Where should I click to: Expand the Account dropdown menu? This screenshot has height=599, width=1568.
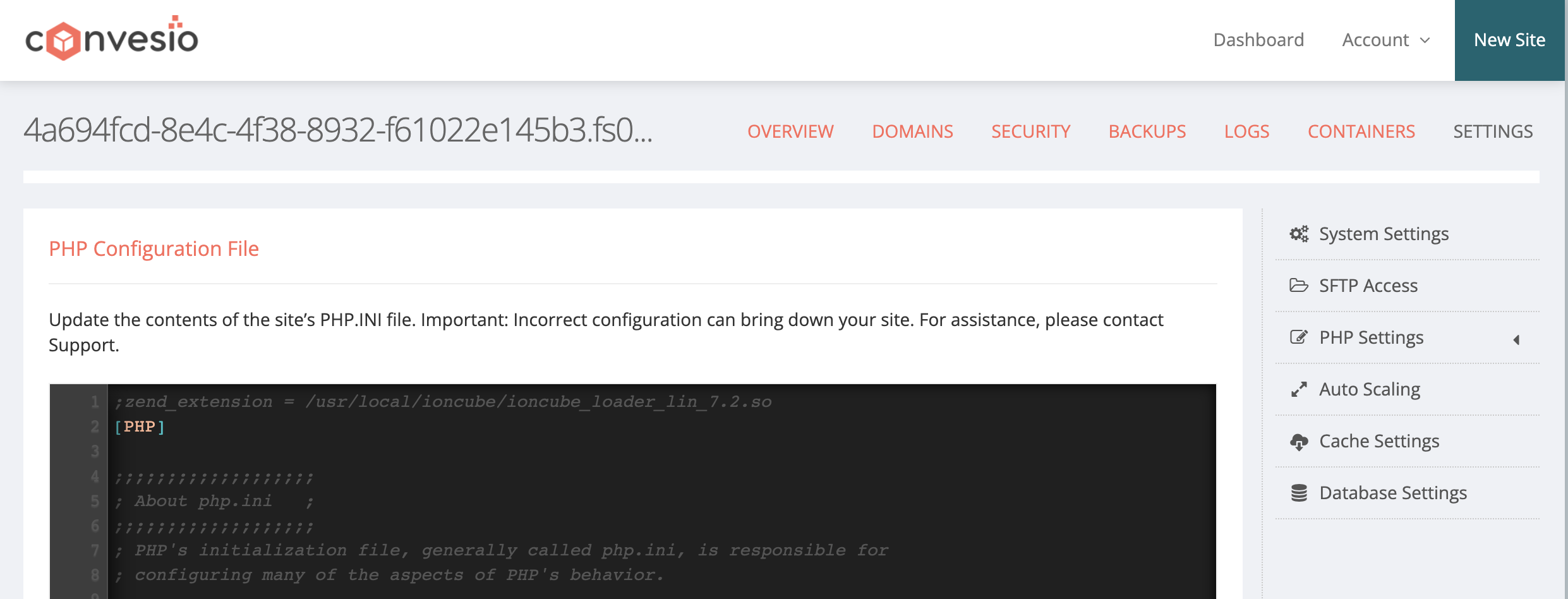click(x=1386, y=40)
